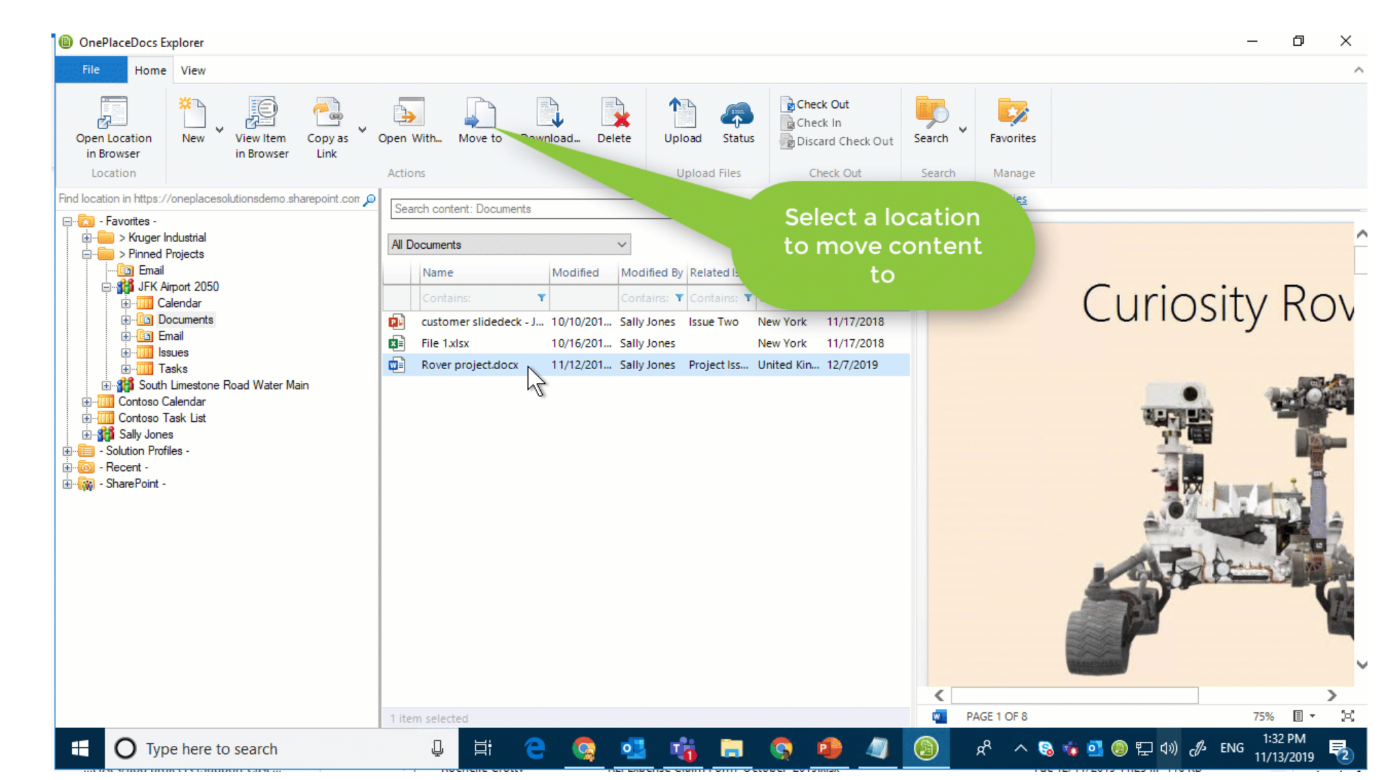
Task: Open PowerPoint from the taskbar
Action: [x=829, y=748]
